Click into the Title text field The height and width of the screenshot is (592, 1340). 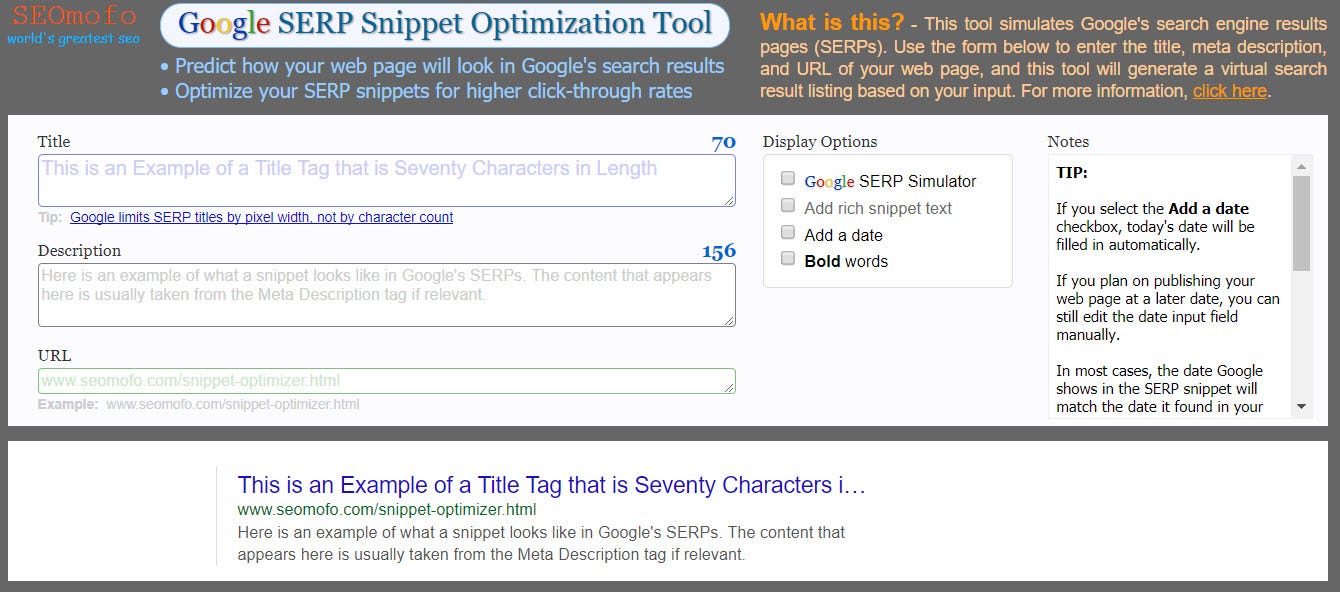(x=387, y=181)
